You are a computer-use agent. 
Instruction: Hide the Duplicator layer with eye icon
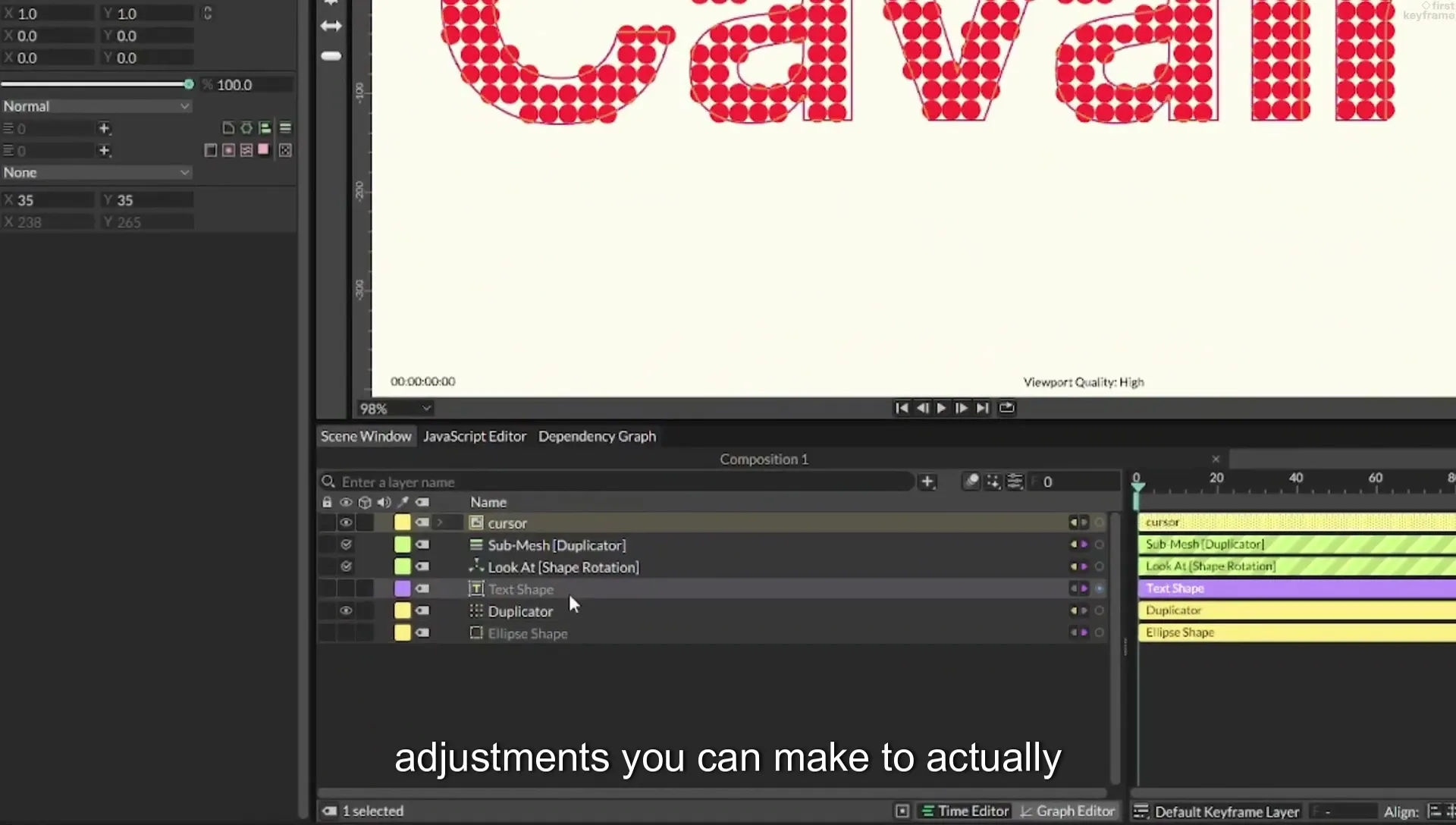[346, 611]
